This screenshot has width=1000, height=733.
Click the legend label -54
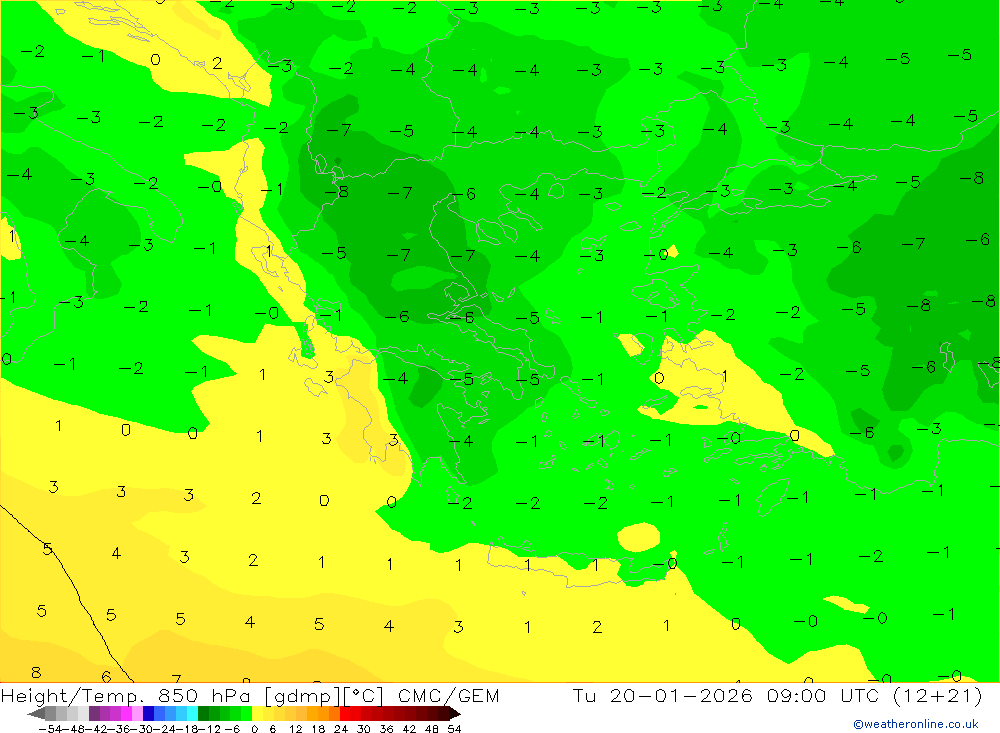pos(50,729)
